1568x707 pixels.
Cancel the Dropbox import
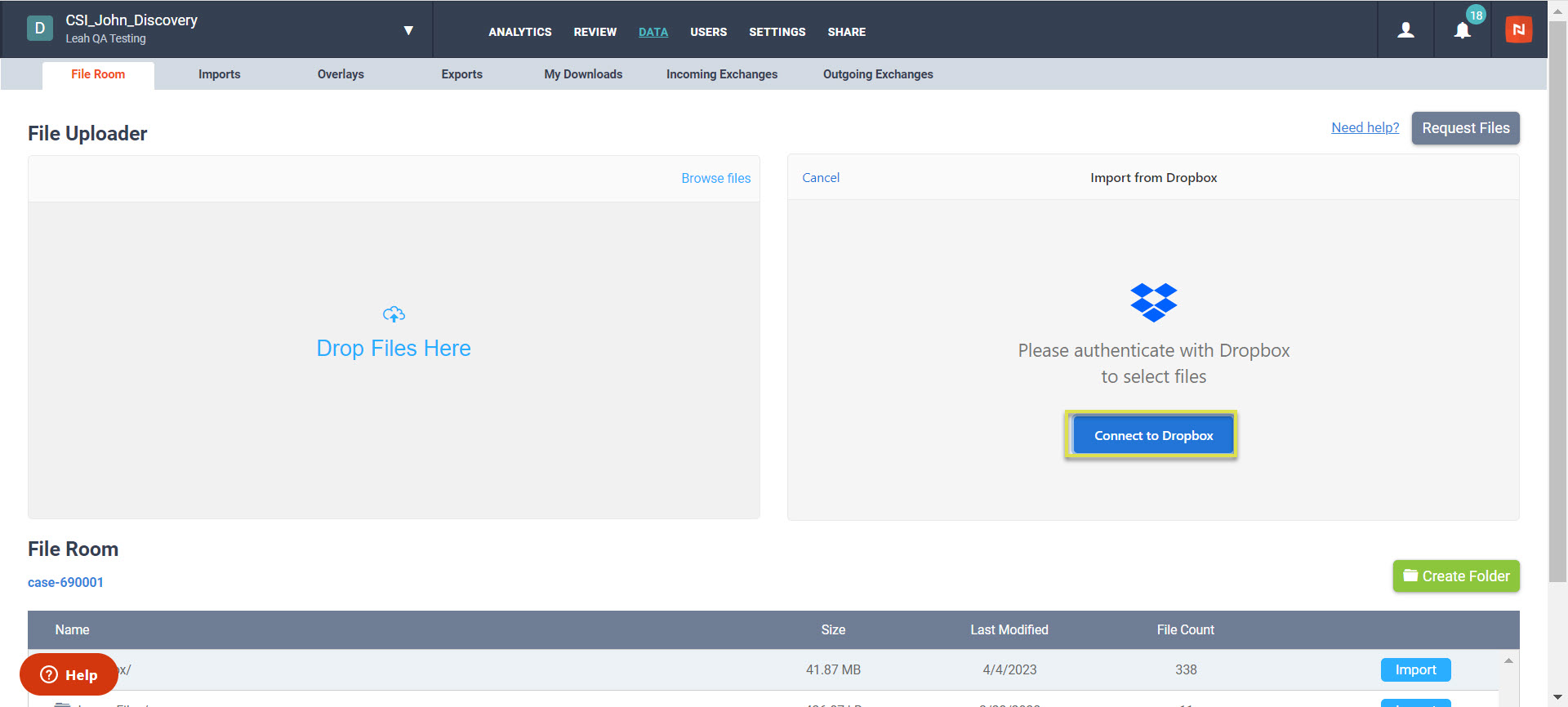(821, 177)
